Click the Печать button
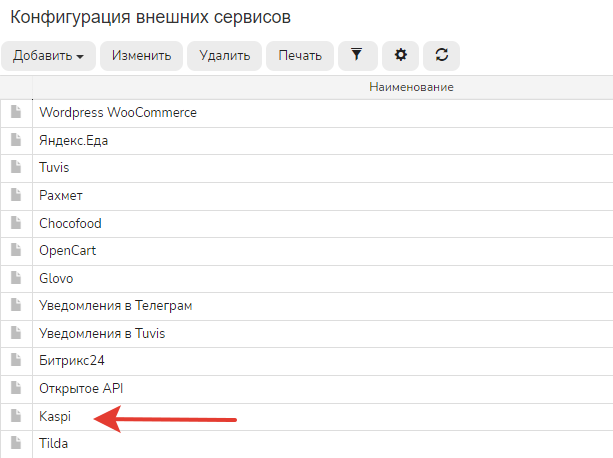 (300, 56)
